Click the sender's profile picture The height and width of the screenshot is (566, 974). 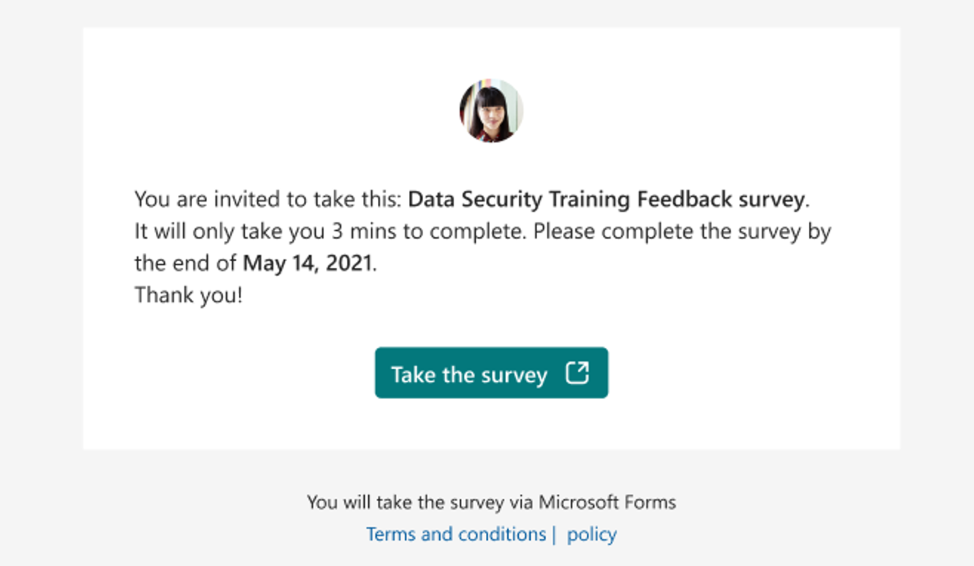point(491,110)
